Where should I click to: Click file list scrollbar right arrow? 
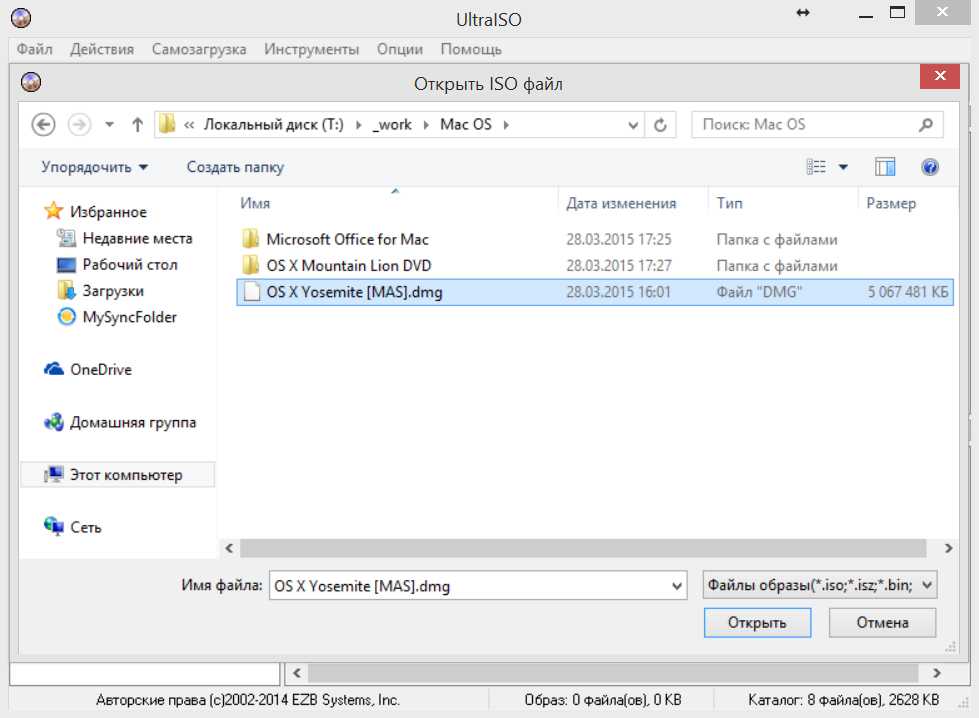pyautogui.click(x=948, y=548)
